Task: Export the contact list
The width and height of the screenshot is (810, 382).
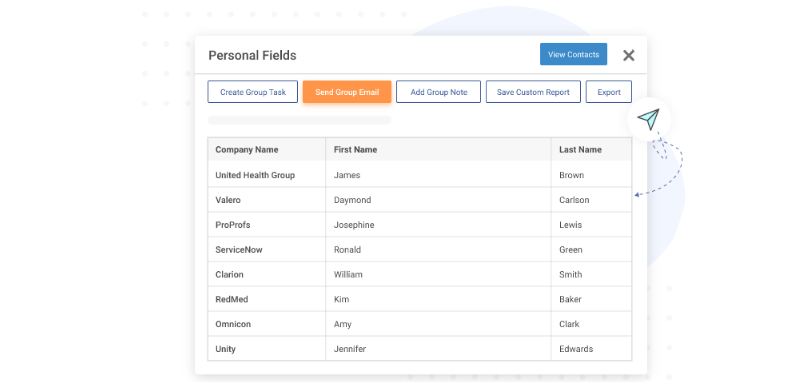Action: [x=609, y=92]
